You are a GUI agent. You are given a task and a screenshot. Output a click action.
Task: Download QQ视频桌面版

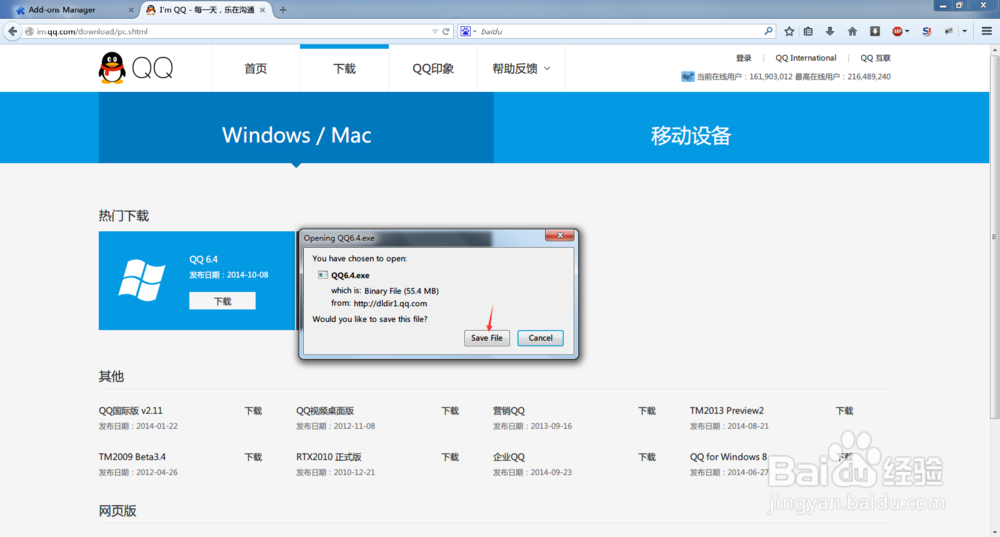(x=450, y=411)
